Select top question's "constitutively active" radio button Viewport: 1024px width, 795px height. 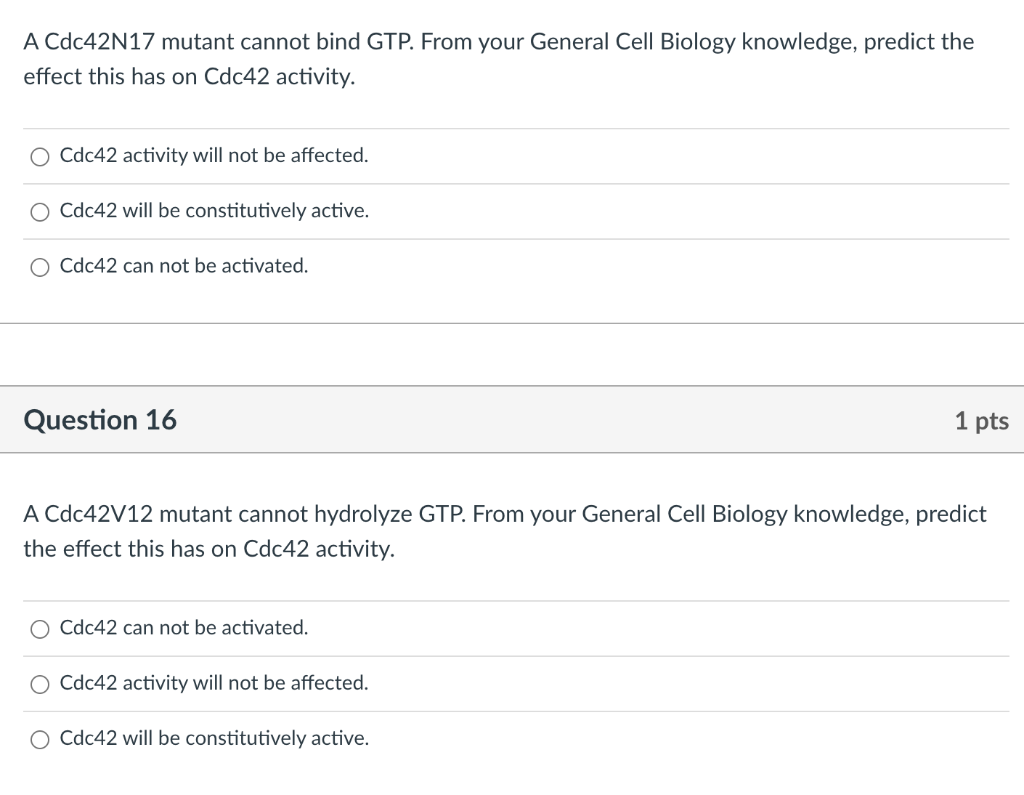click(40, 212)
